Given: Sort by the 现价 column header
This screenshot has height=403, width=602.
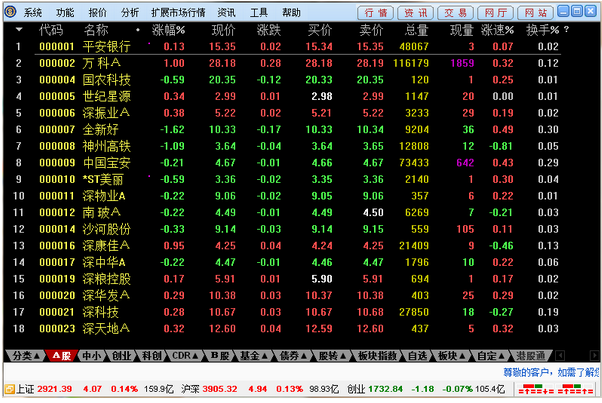Looking at the screenshot, I should tap(223, 30).
